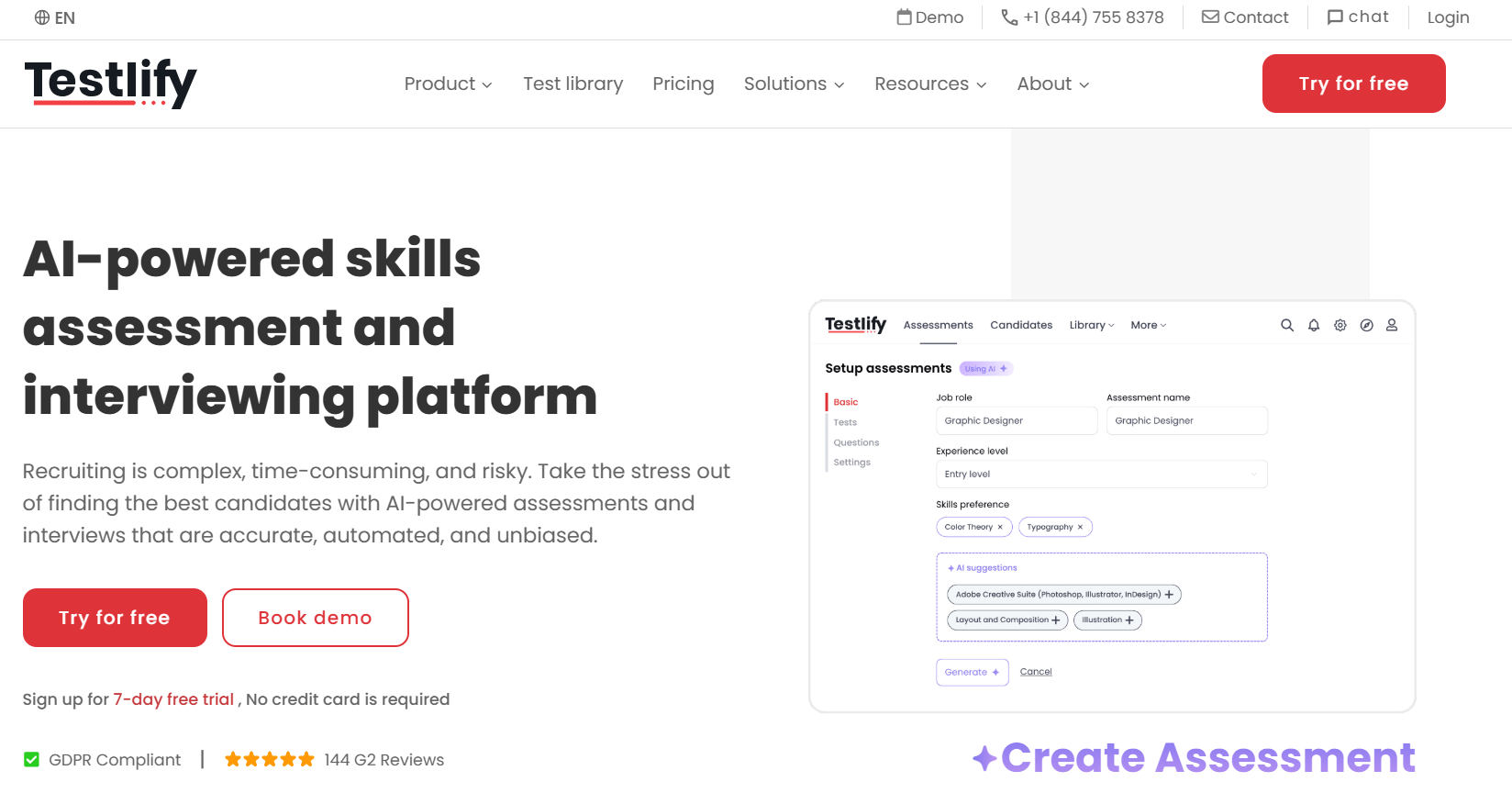Screen dimensions: 1512x793
Task: Click the Book demo button
Action: pyautogui.click(x=316, y=618)
